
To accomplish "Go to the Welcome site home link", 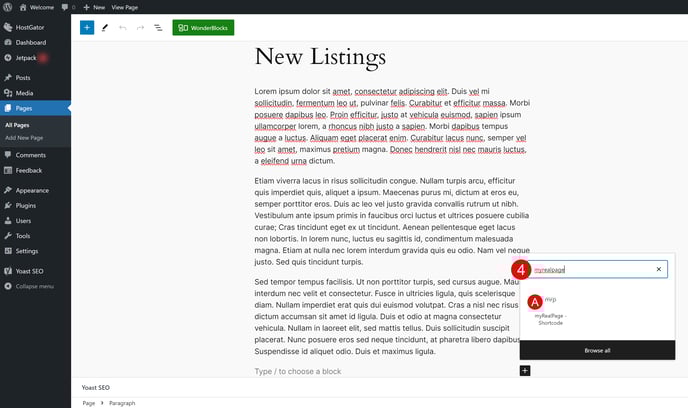I will point(37,7).
